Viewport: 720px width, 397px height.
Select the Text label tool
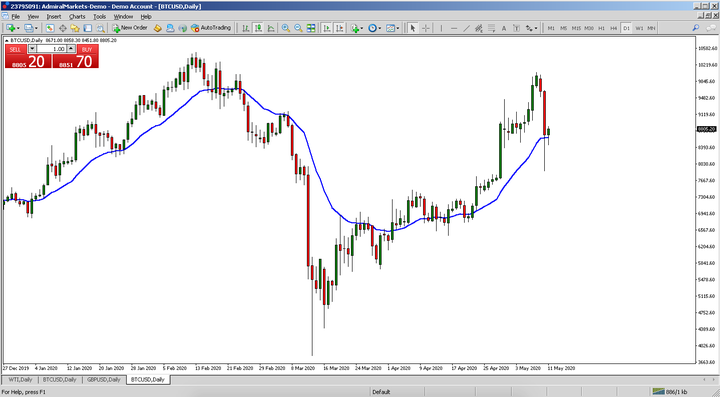504,28
